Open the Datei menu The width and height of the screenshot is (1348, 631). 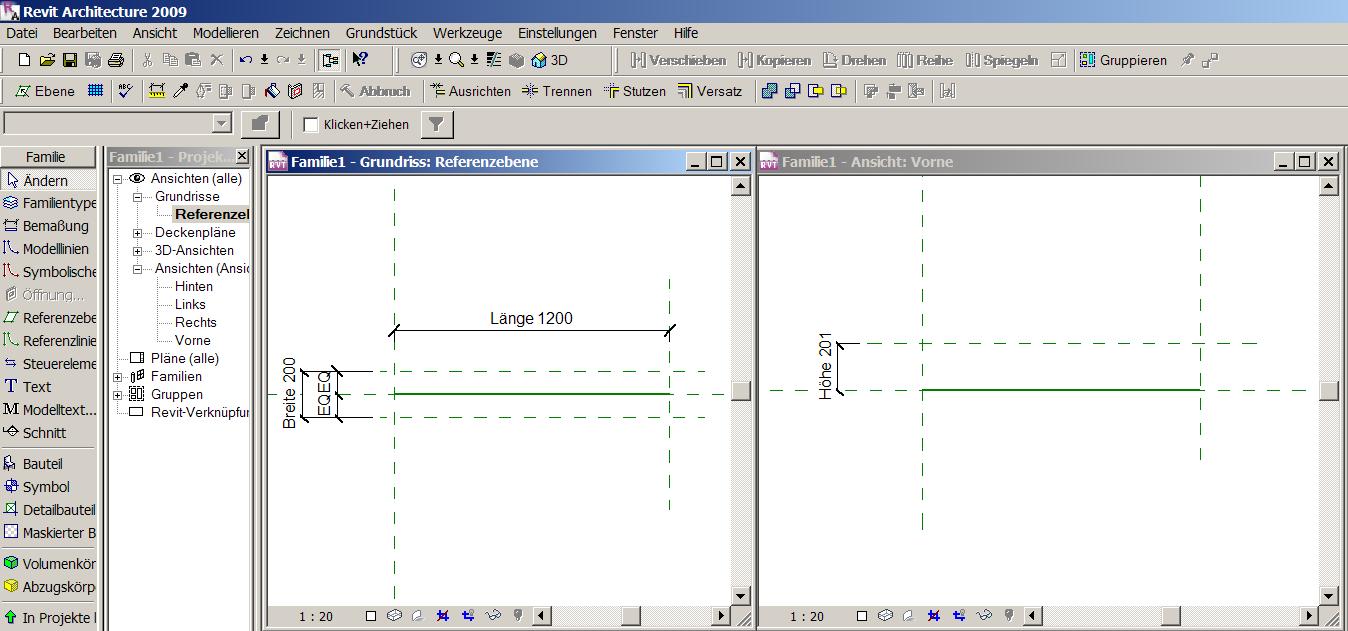(x=21, y=33)
